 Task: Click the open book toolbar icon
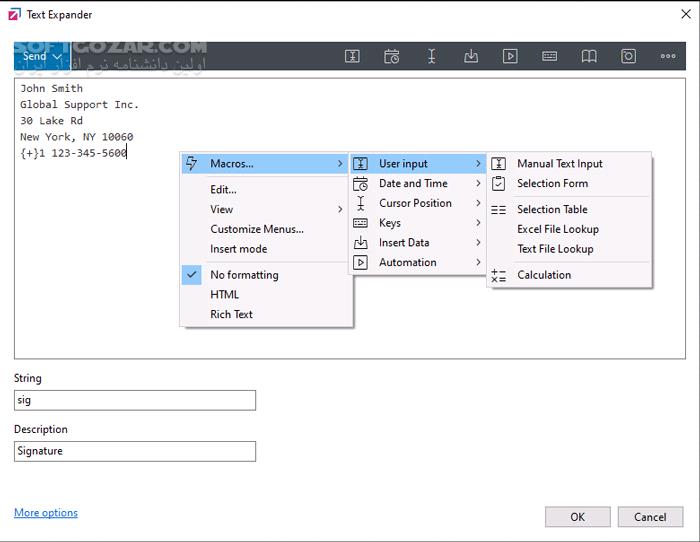point(589,56)
